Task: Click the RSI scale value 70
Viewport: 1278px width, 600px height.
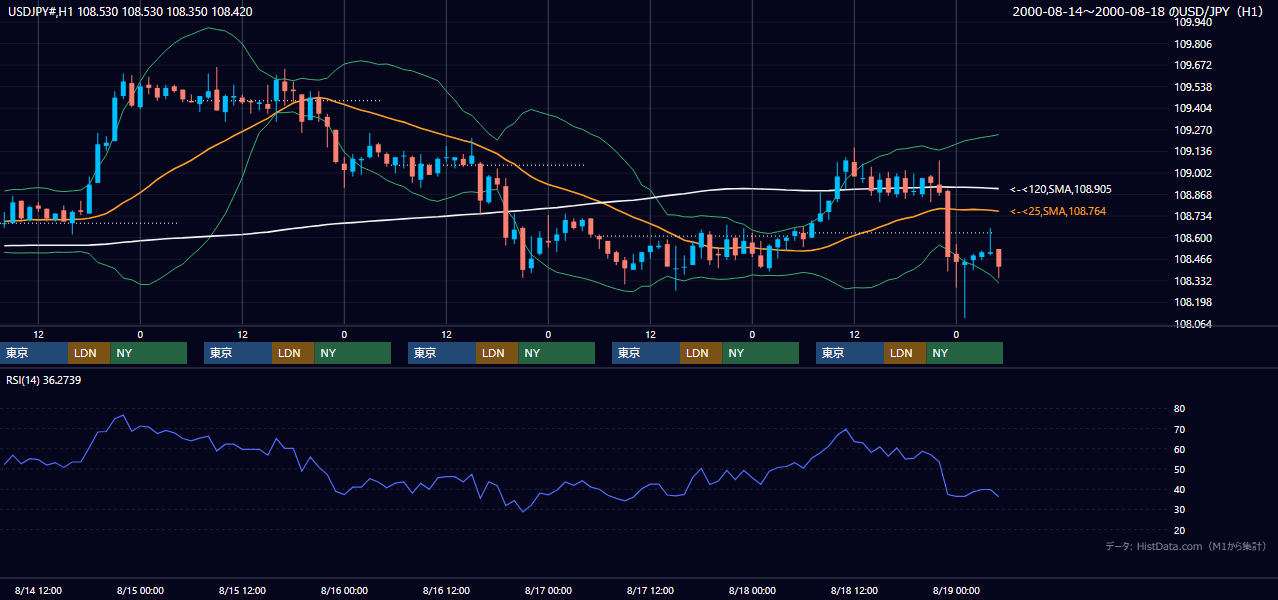Action: pos(1179,429)
